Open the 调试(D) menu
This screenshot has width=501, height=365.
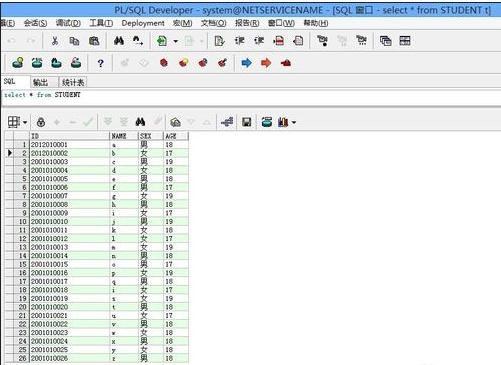(68, 23)
